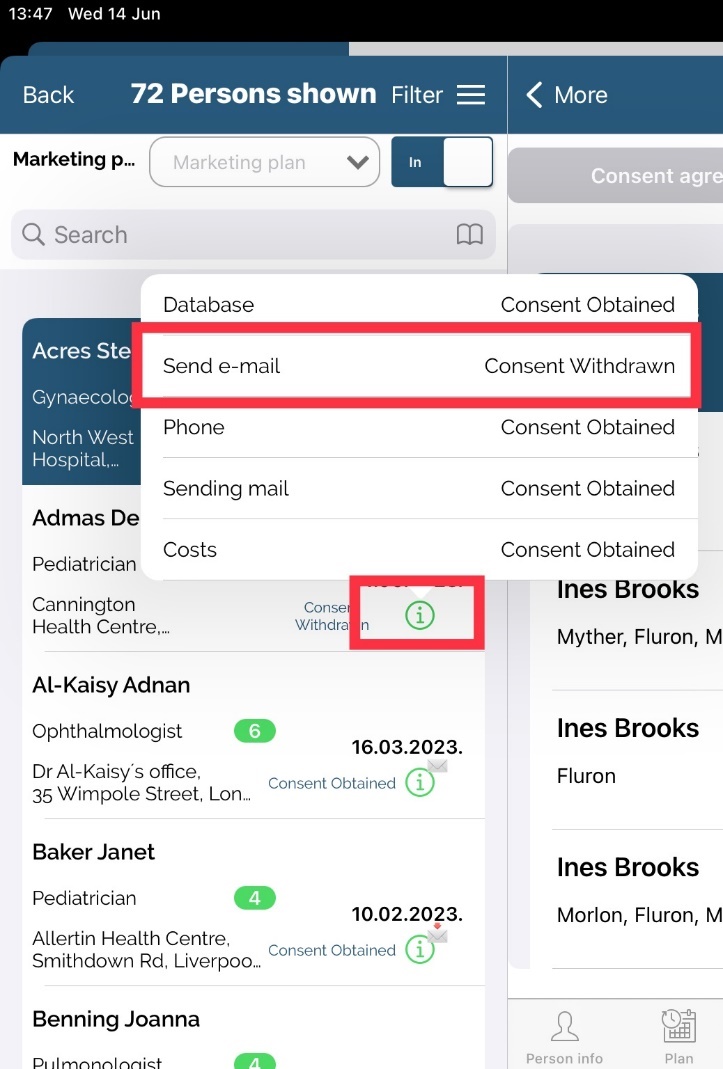Click the Search input field
The image size is (723, 1069).
240,235
